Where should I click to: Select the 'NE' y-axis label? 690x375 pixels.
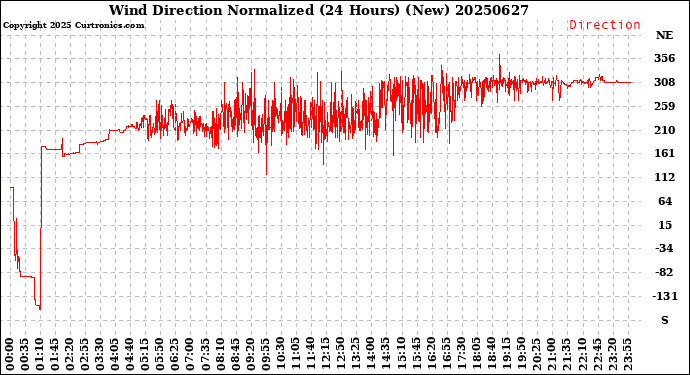(x=664, y=35)
